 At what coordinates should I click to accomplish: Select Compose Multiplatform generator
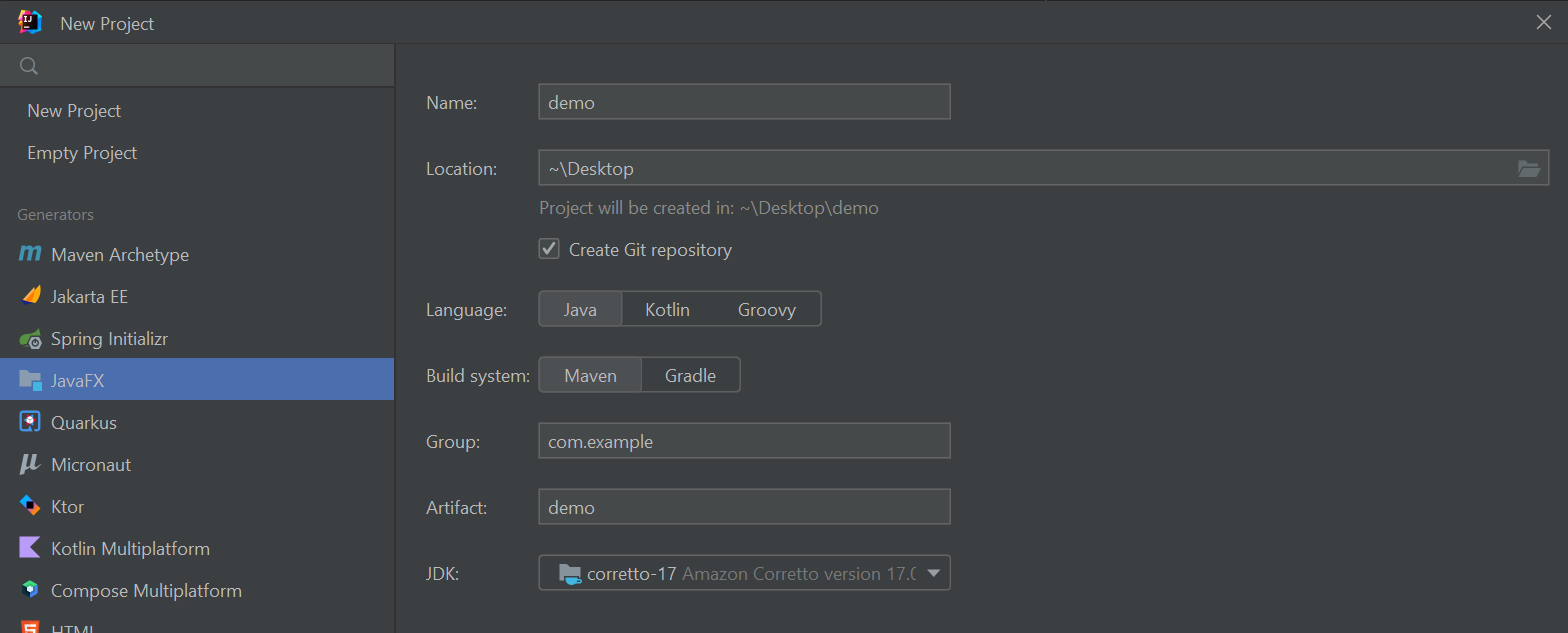pos(197,590)
